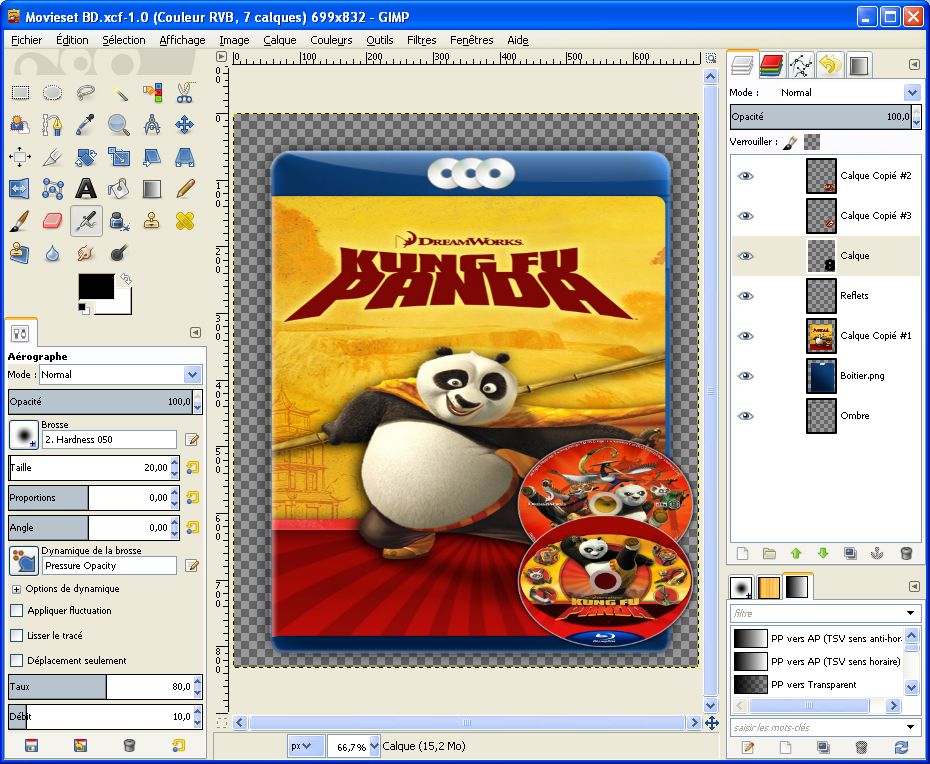The image size is (930, 764).
Task: Open the Couleurs menu
Action: pos(331,40)
